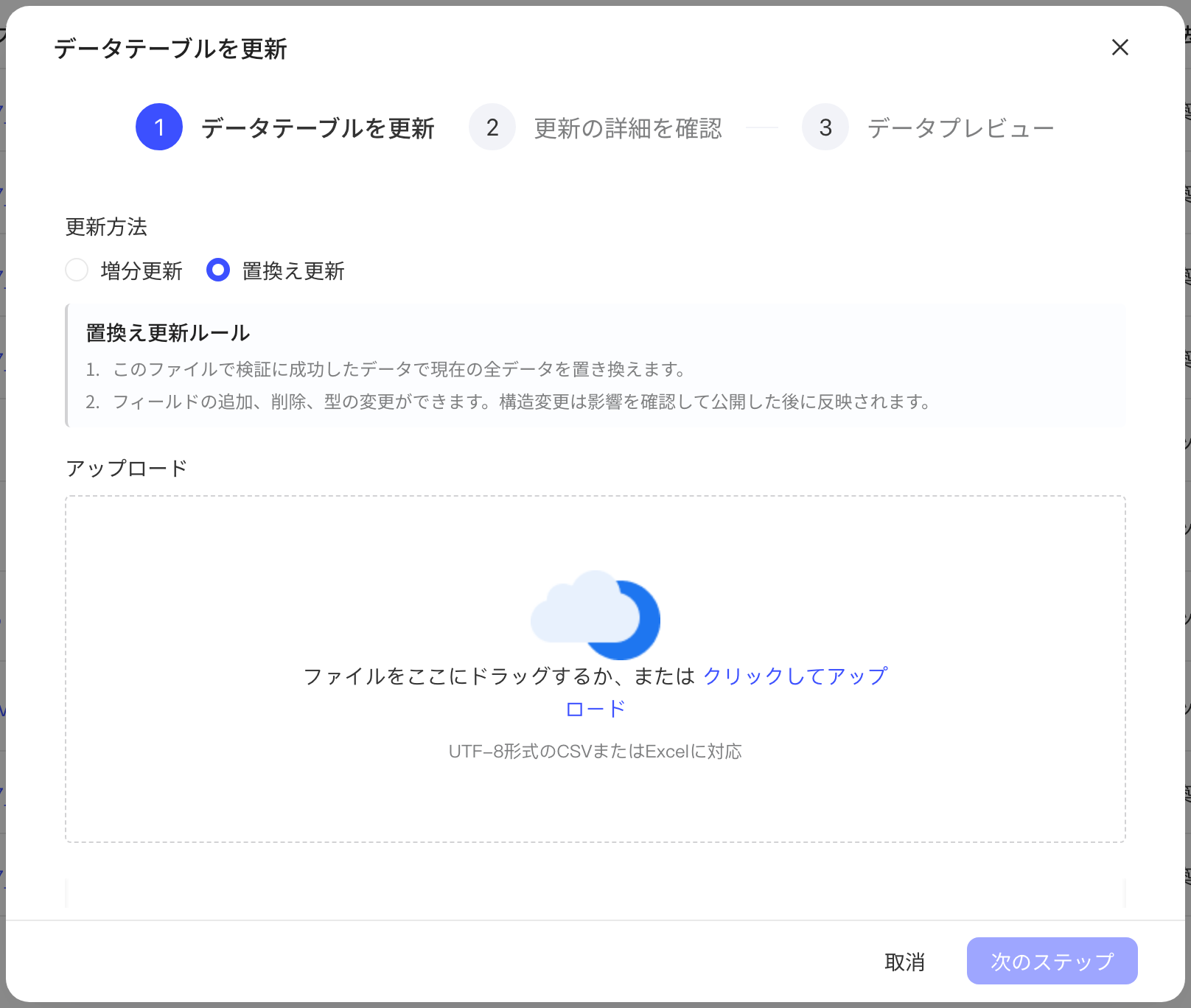Go to step 2 更新の詳細を確認
This screenshot has height=1008, width=1191.
tap(595, 127)
